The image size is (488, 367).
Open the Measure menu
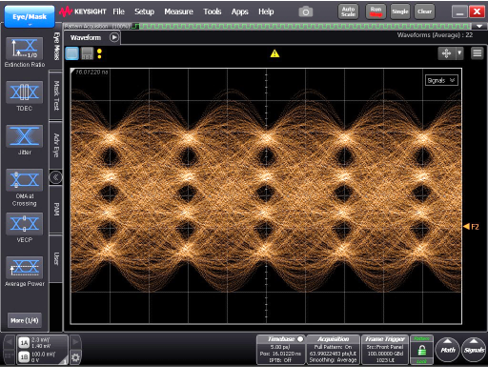pyautogui.click(x=179, y=12)
